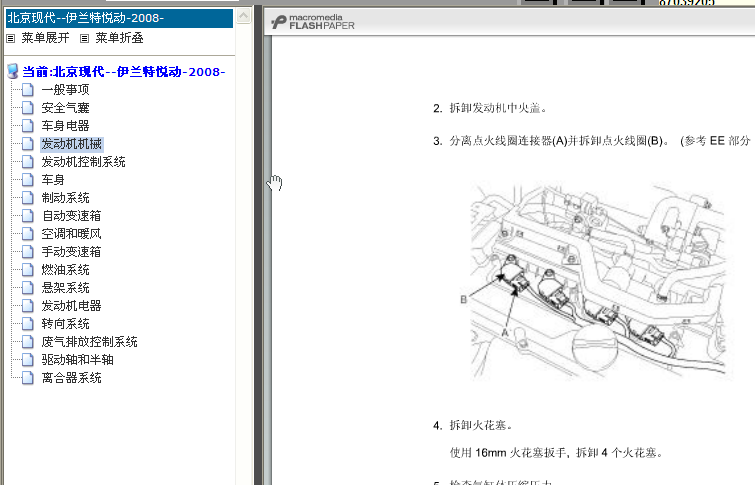Click the ignition coil engine diagram
Viewport: 755px width, 485px height.
pos(597,282)
